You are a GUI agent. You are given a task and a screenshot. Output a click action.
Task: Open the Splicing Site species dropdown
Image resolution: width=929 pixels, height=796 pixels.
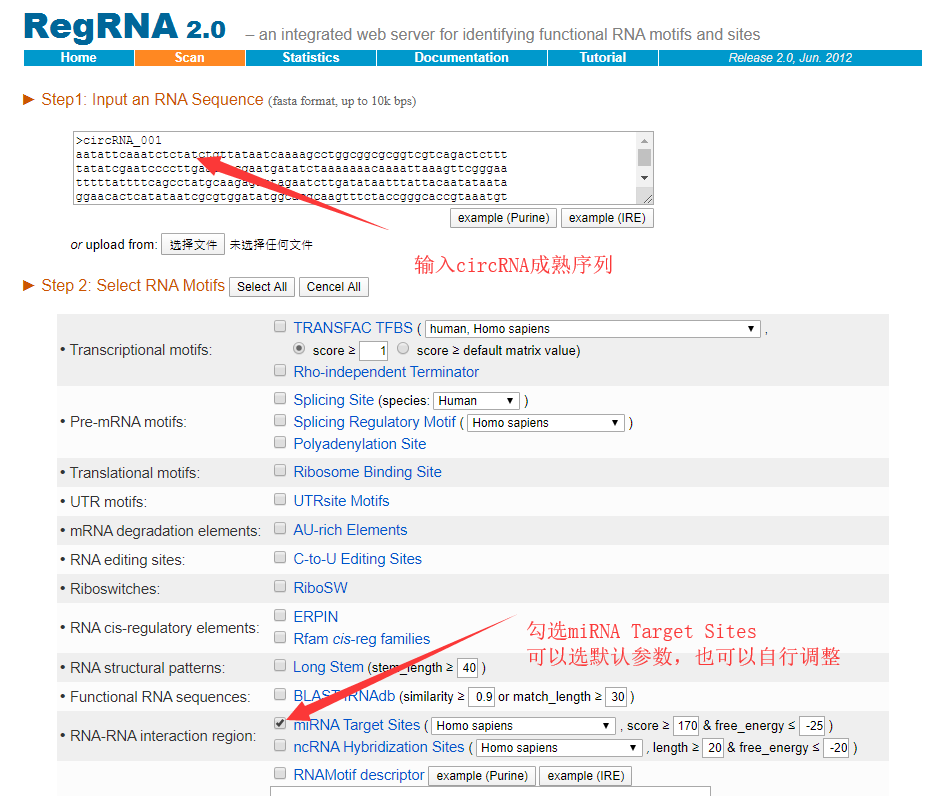(476, 401)
